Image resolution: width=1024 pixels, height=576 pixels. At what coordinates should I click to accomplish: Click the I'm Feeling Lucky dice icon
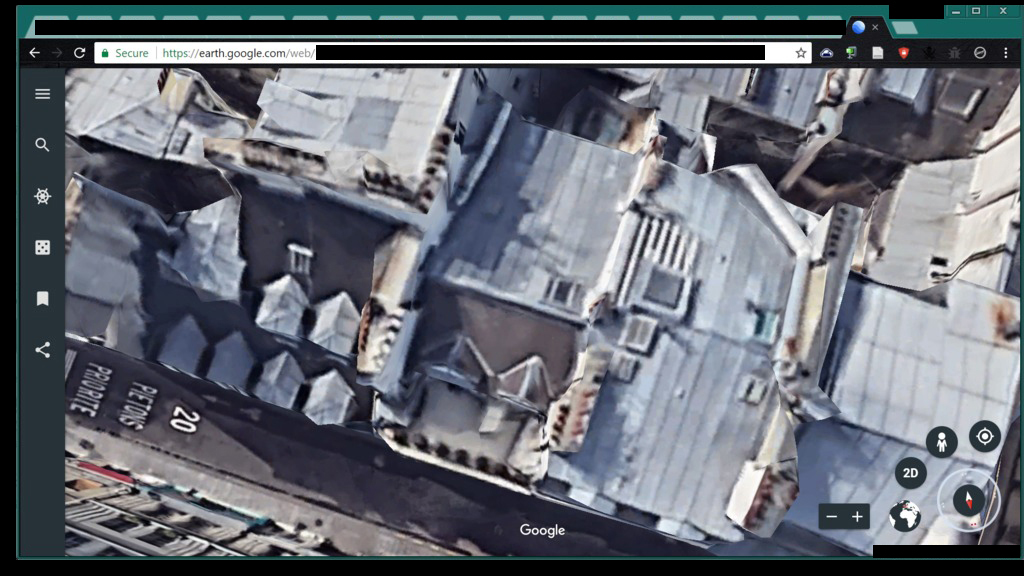point(42,247)
